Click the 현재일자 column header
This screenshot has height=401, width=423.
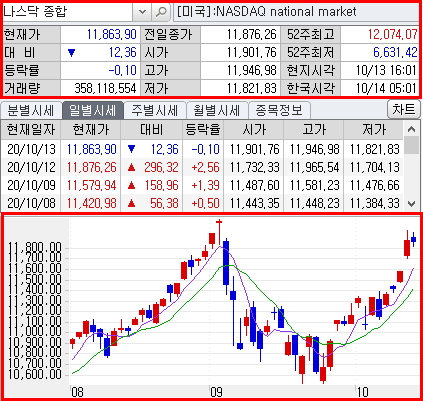click(31, 129)
